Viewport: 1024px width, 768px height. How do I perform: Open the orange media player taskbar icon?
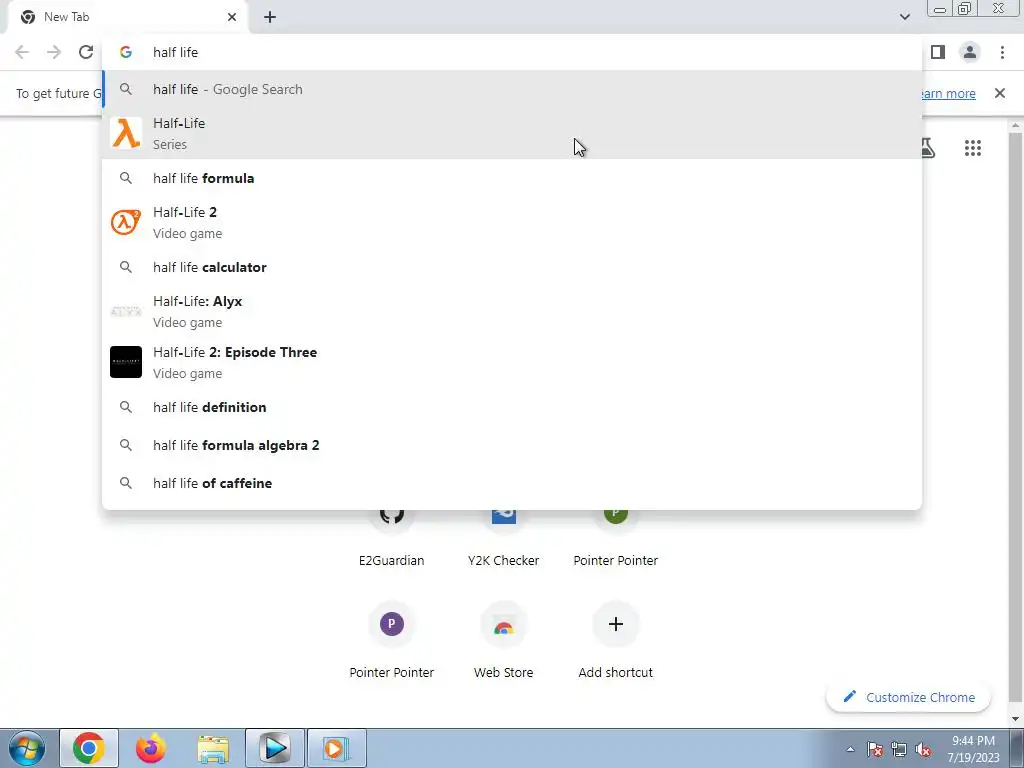[x=337, y=748]
